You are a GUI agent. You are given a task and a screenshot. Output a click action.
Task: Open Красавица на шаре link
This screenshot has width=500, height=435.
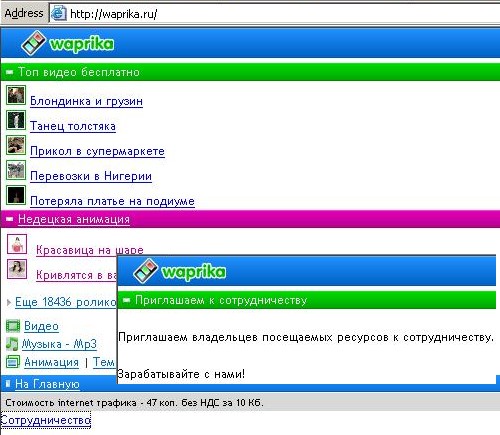[90, 250]
